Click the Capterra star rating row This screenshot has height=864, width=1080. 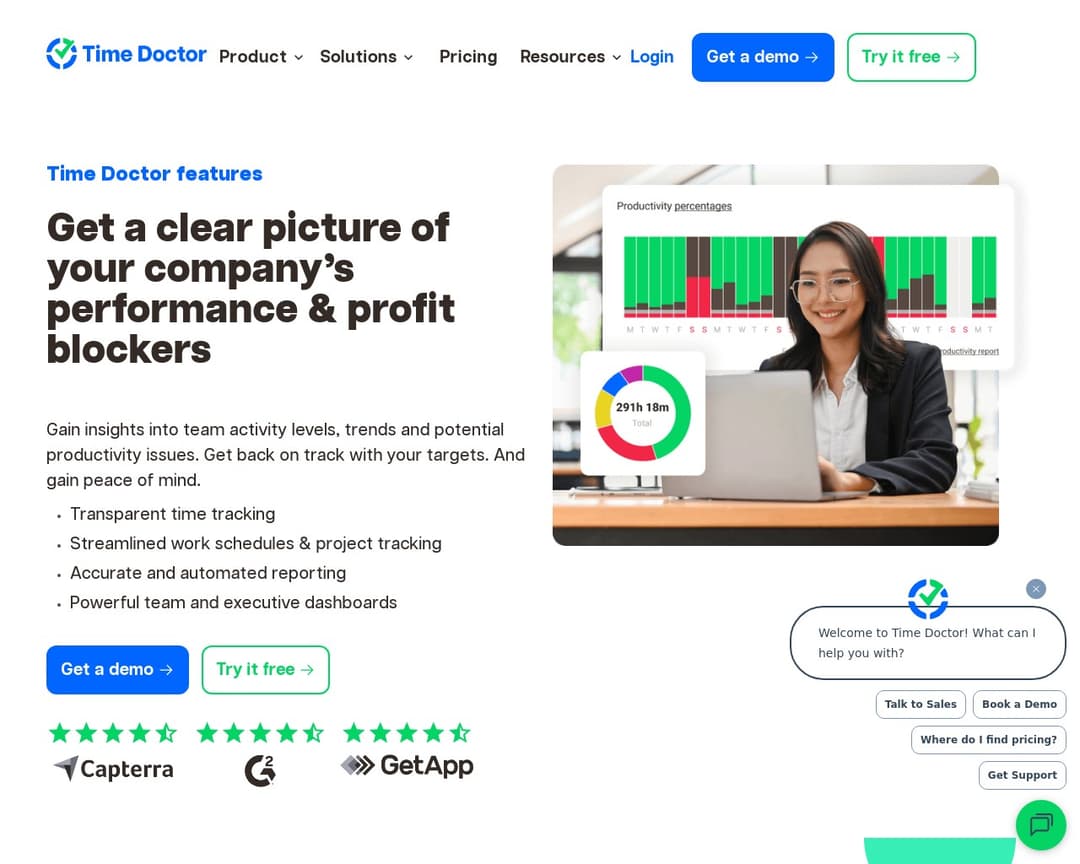113,732
